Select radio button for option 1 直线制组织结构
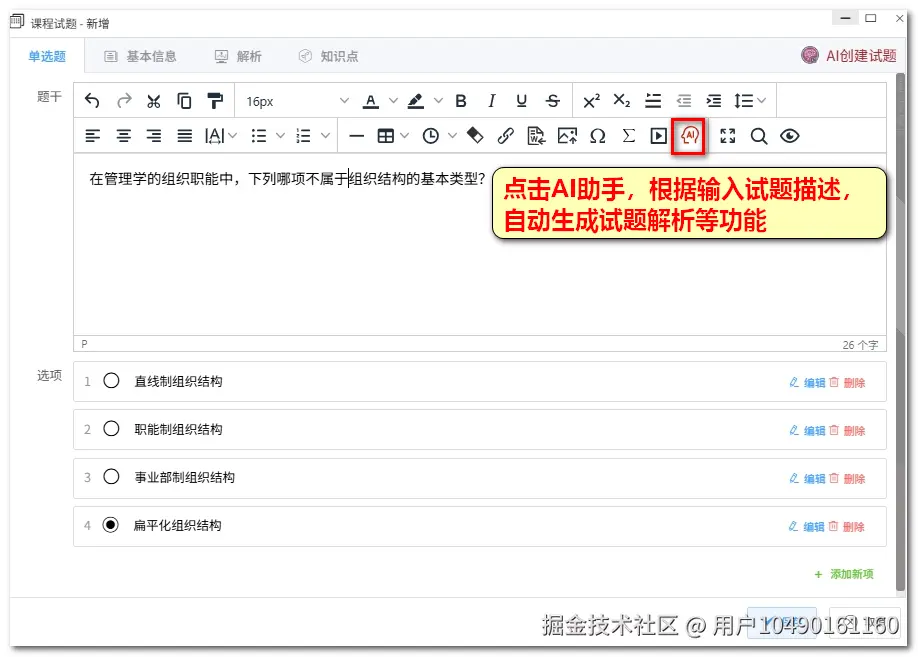The height and width of the screenshot is (657, 918). 111,381
